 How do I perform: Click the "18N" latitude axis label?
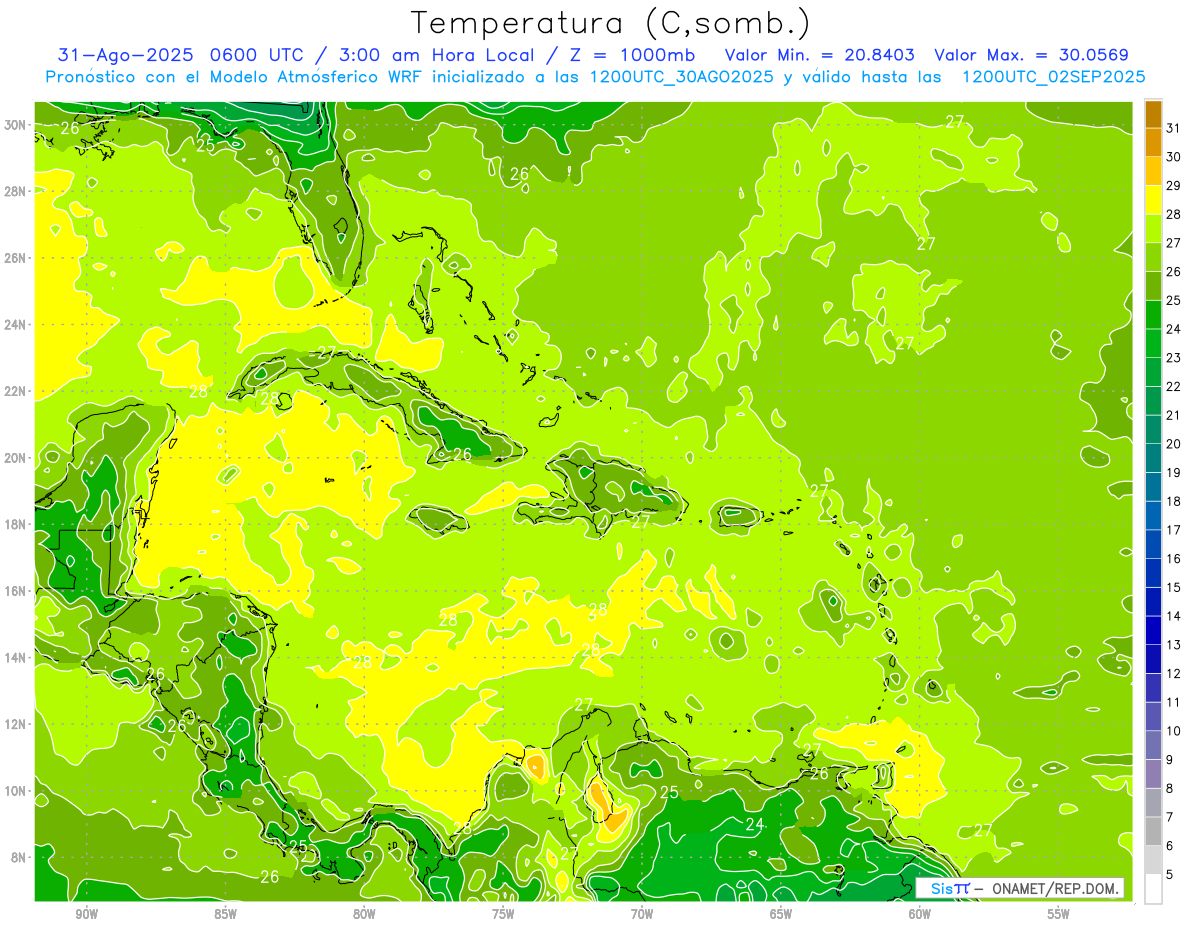[16, 524]
